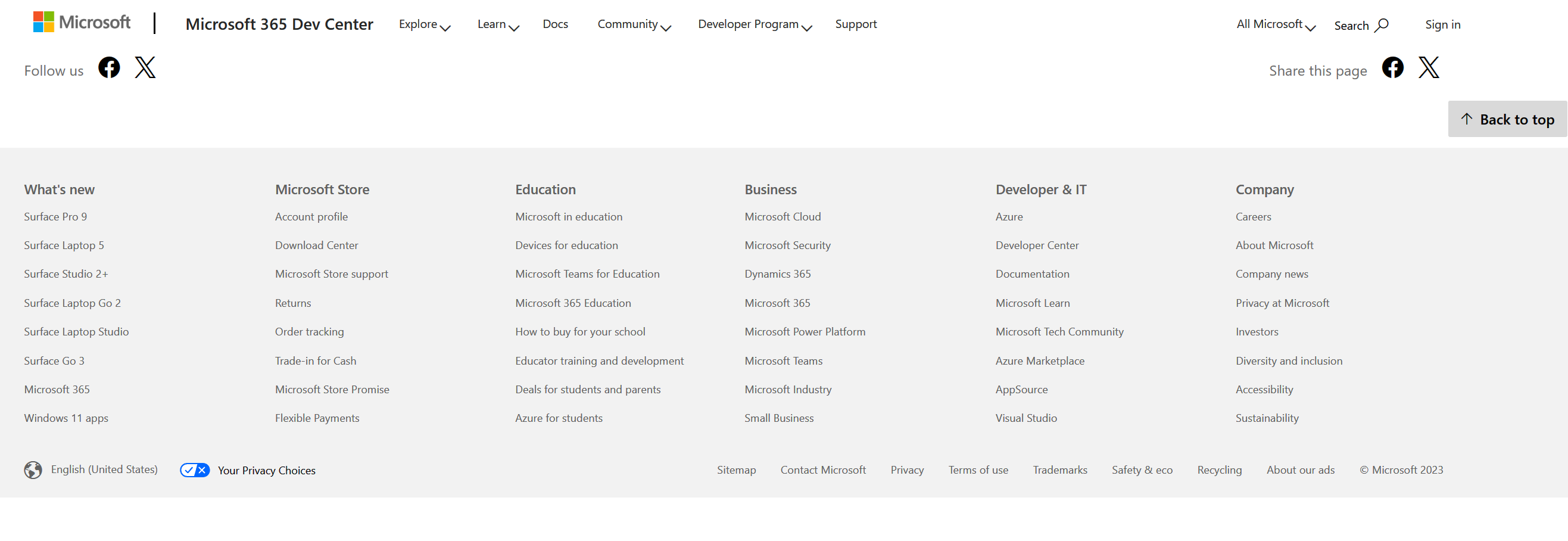Open X (Twitter) under Follow us
The image size is (1568, 541).
145,68
